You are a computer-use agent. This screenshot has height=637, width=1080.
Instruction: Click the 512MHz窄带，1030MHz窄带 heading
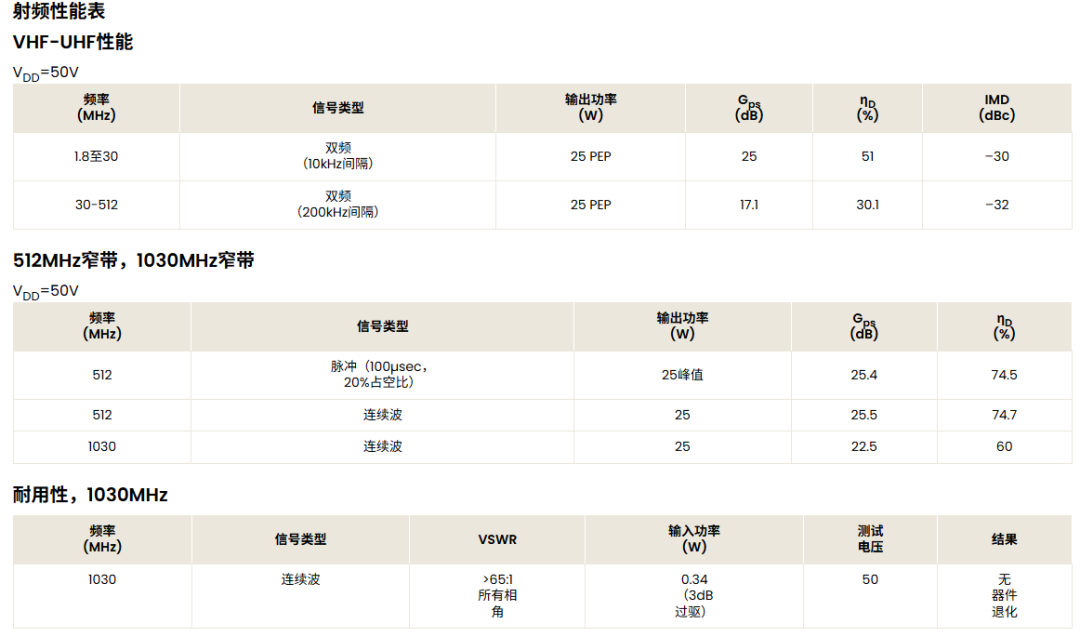pyautogui.click(x=134, y=260)
